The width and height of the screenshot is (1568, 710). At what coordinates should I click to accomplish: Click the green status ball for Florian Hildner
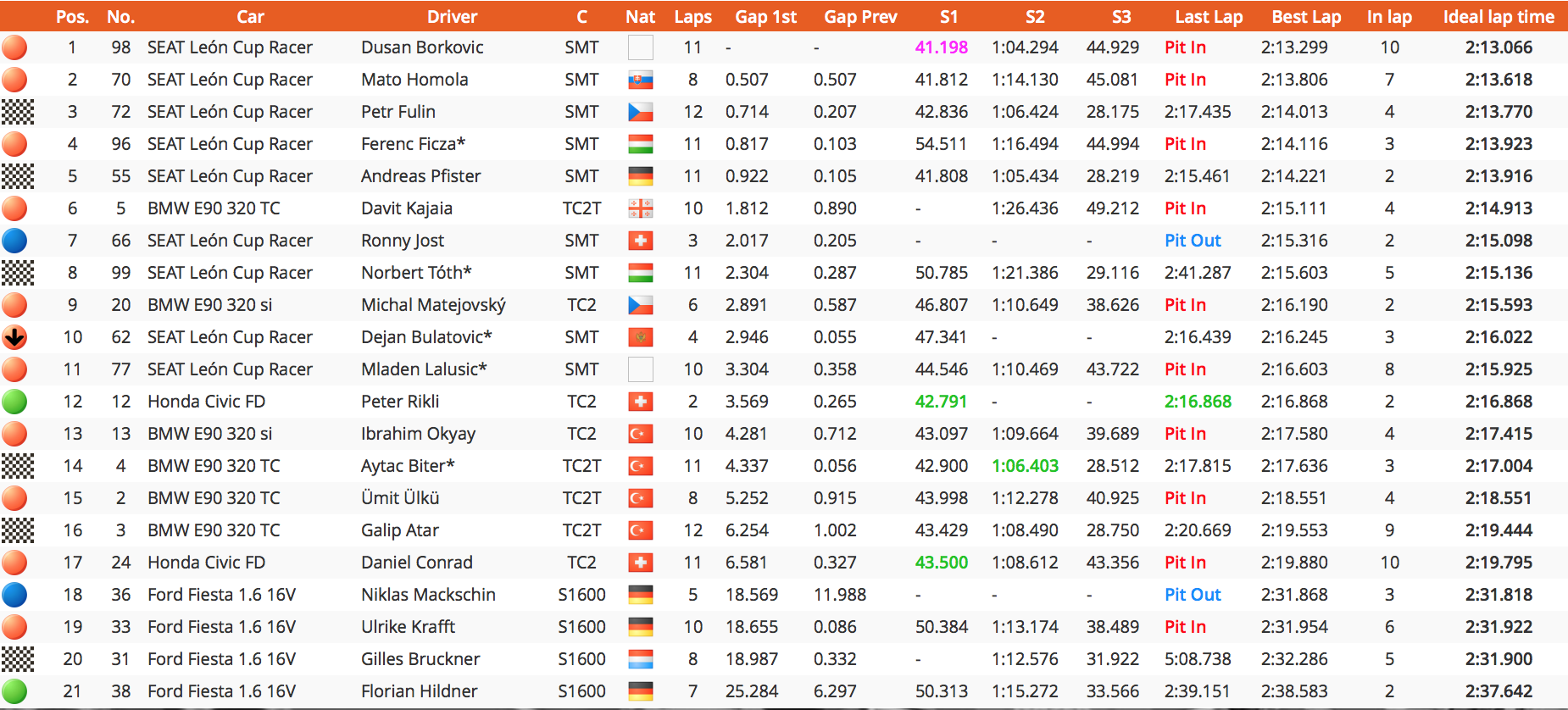[14, 691]
